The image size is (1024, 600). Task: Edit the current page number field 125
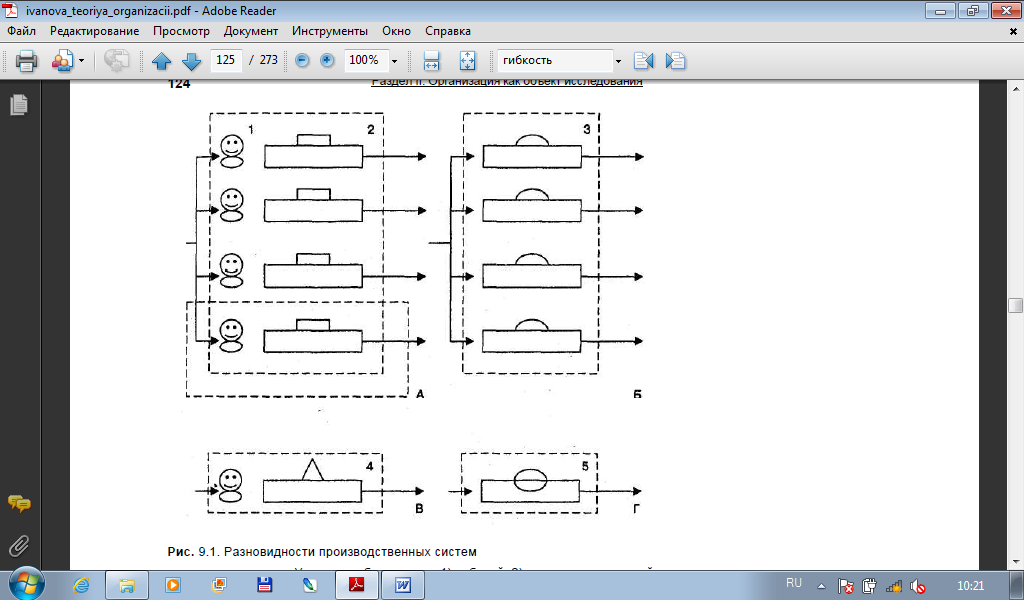point(226,60)
